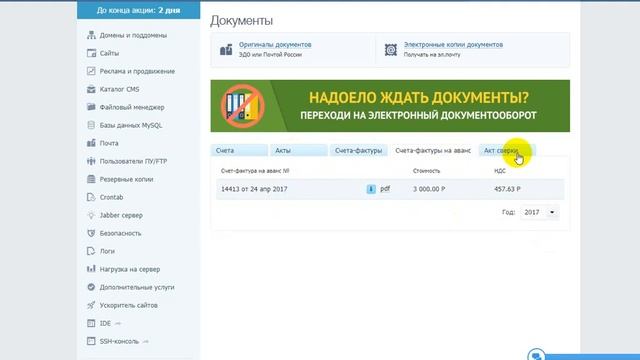
Task: Click the Базы данных MySQL icon
Action: pyautogui.click(x=91, y=125)
